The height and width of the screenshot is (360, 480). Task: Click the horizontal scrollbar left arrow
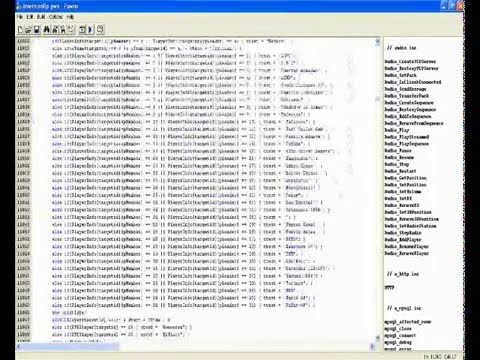point(19,347)
